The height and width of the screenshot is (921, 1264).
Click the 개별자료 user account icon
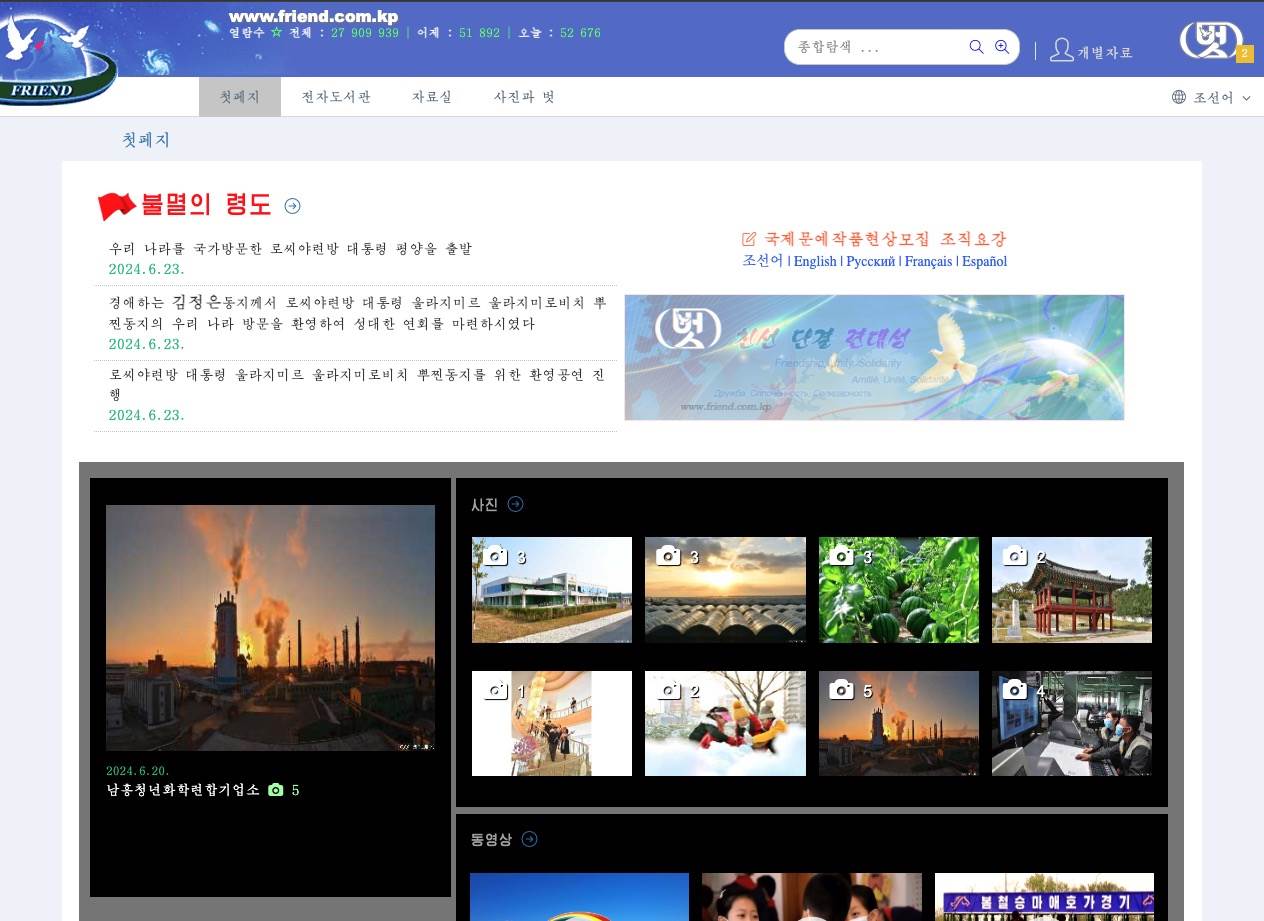(x=1061, y=50)
